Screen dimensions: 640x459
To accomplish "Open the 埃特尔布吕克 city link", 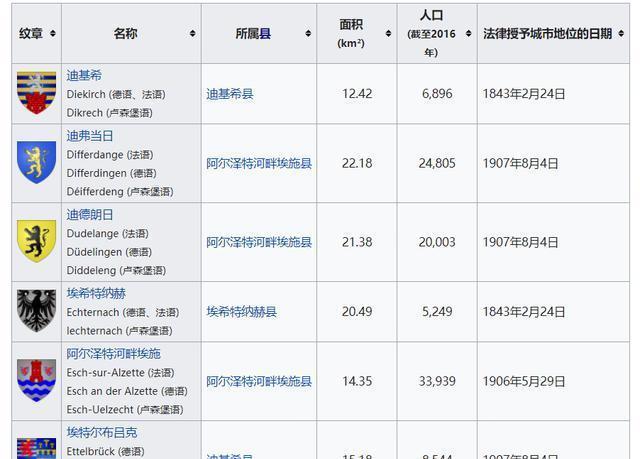I will coord(102,432).
